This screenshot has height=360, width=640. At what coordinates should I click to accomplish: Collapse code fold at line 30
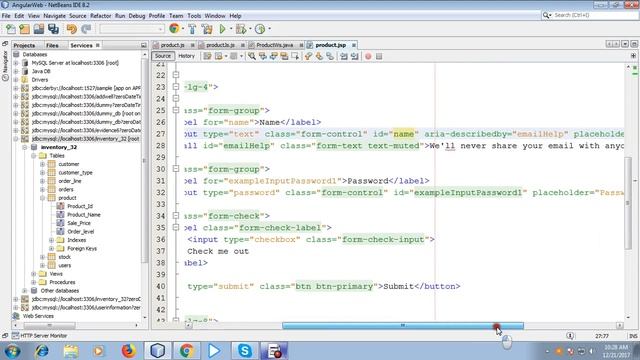[176, 169]
